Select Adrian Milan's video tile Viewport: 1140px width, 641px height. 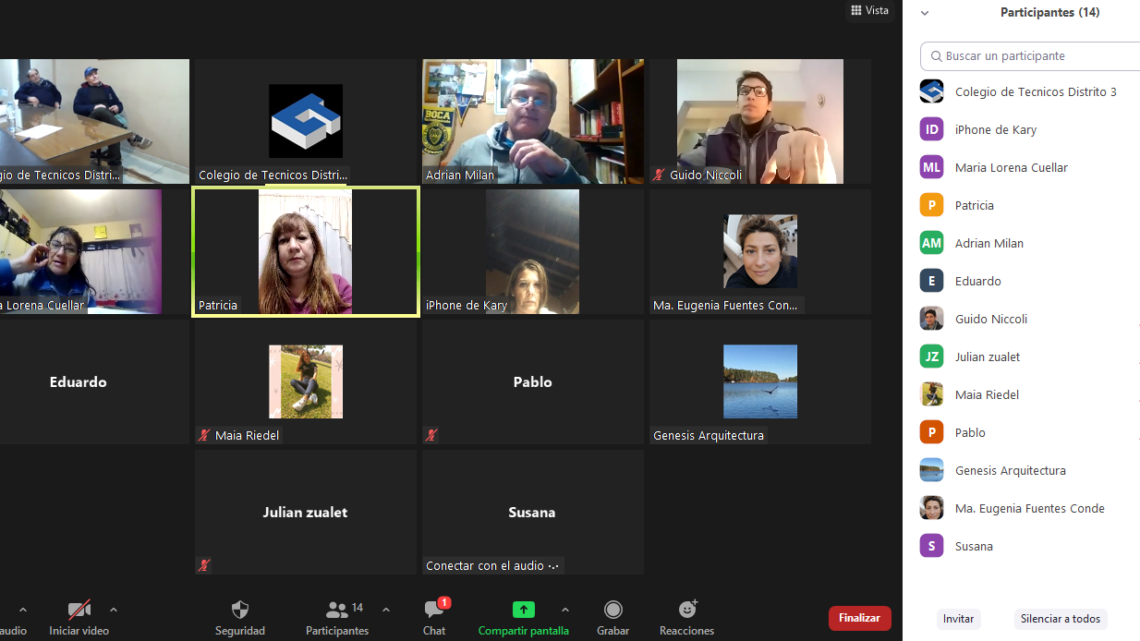[x=532, y=121]
